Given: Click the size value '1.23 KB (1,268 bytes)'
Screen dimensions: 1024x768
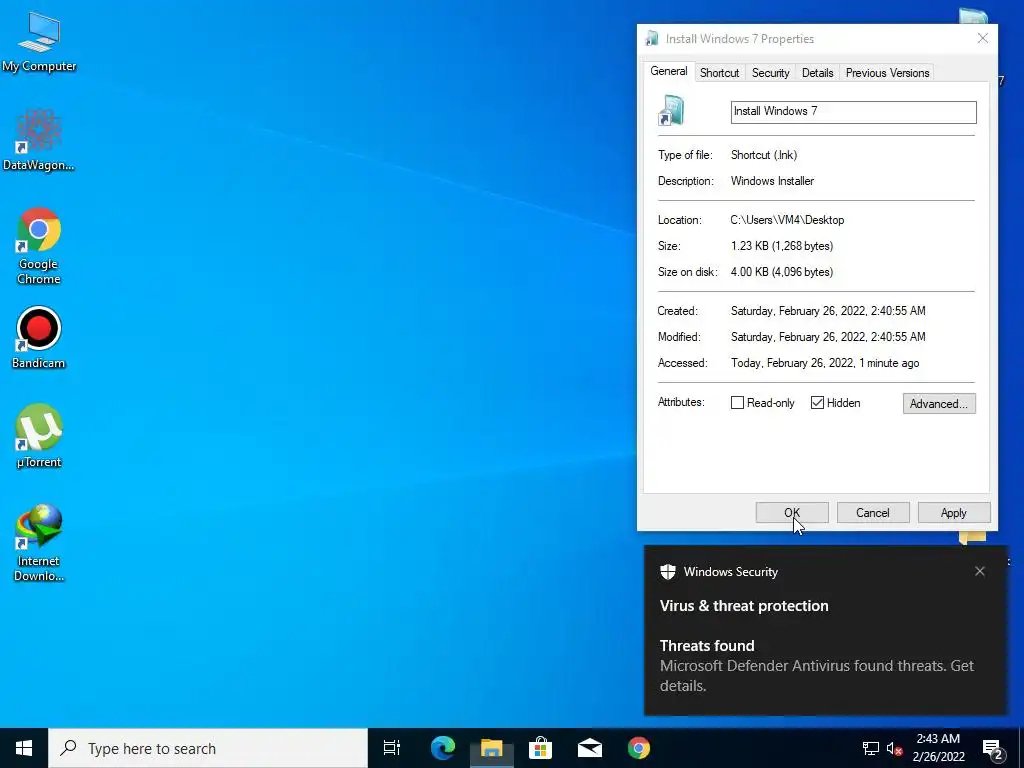Looking at the screenshot, I should point(782,246).
